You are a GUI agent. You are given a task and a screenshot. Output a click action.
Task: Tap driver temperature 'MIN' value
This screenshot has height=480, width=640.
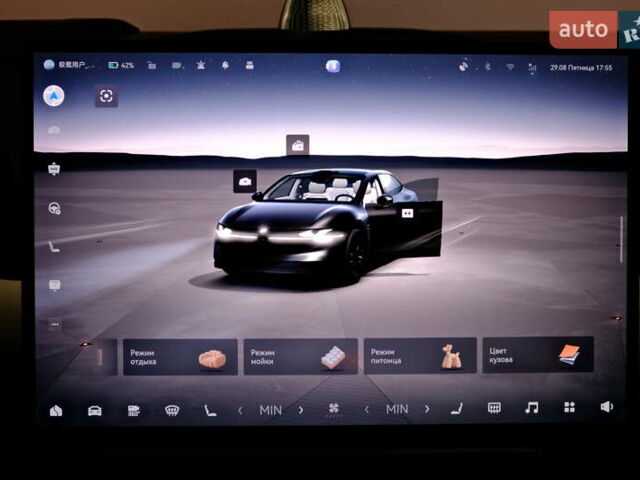tap(271, 410)
